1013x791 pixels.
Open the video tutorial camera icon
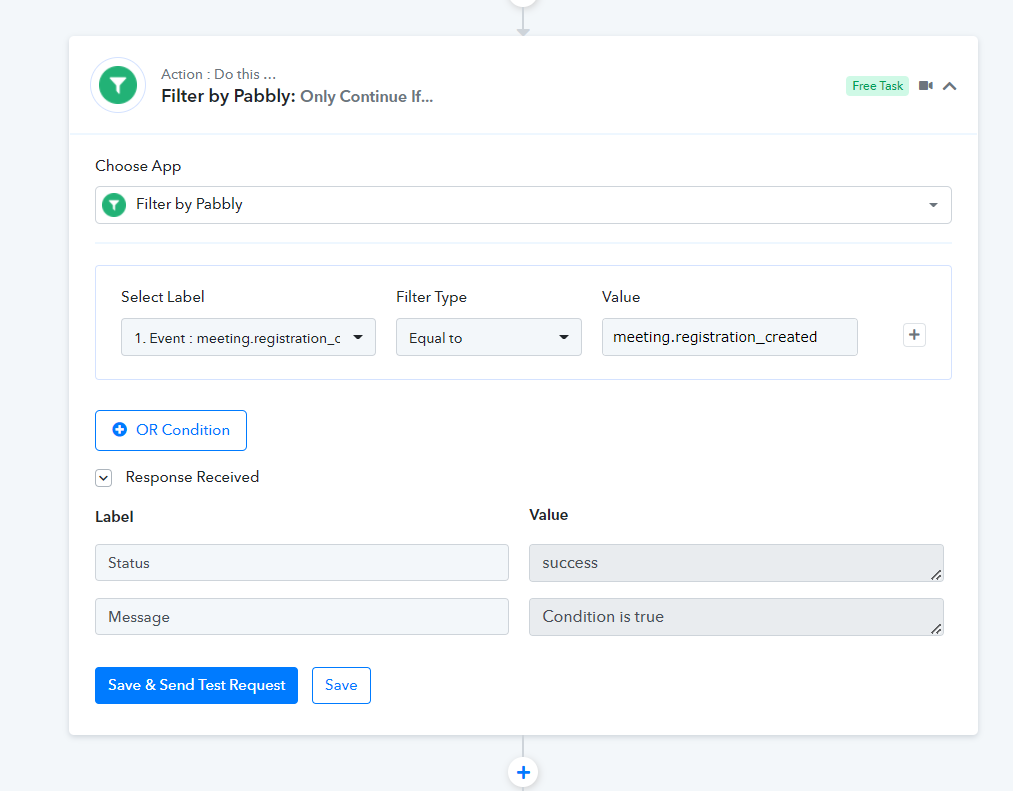[926, 86]
